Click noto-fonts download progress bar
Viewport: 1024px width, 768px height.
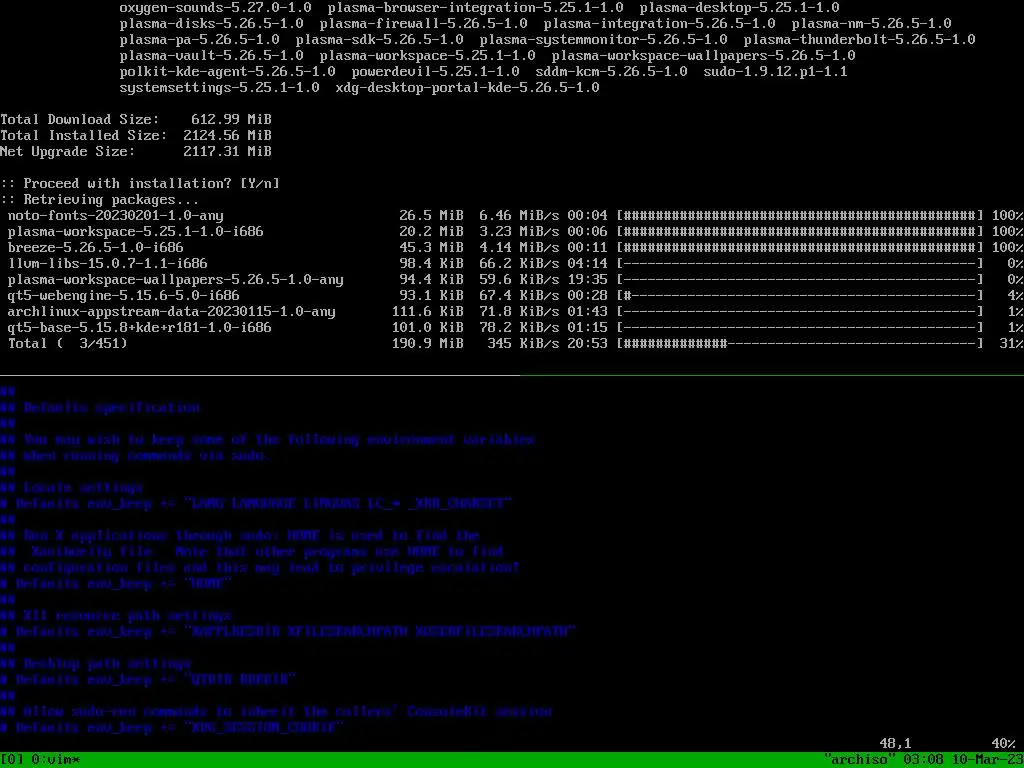(800, 216)
